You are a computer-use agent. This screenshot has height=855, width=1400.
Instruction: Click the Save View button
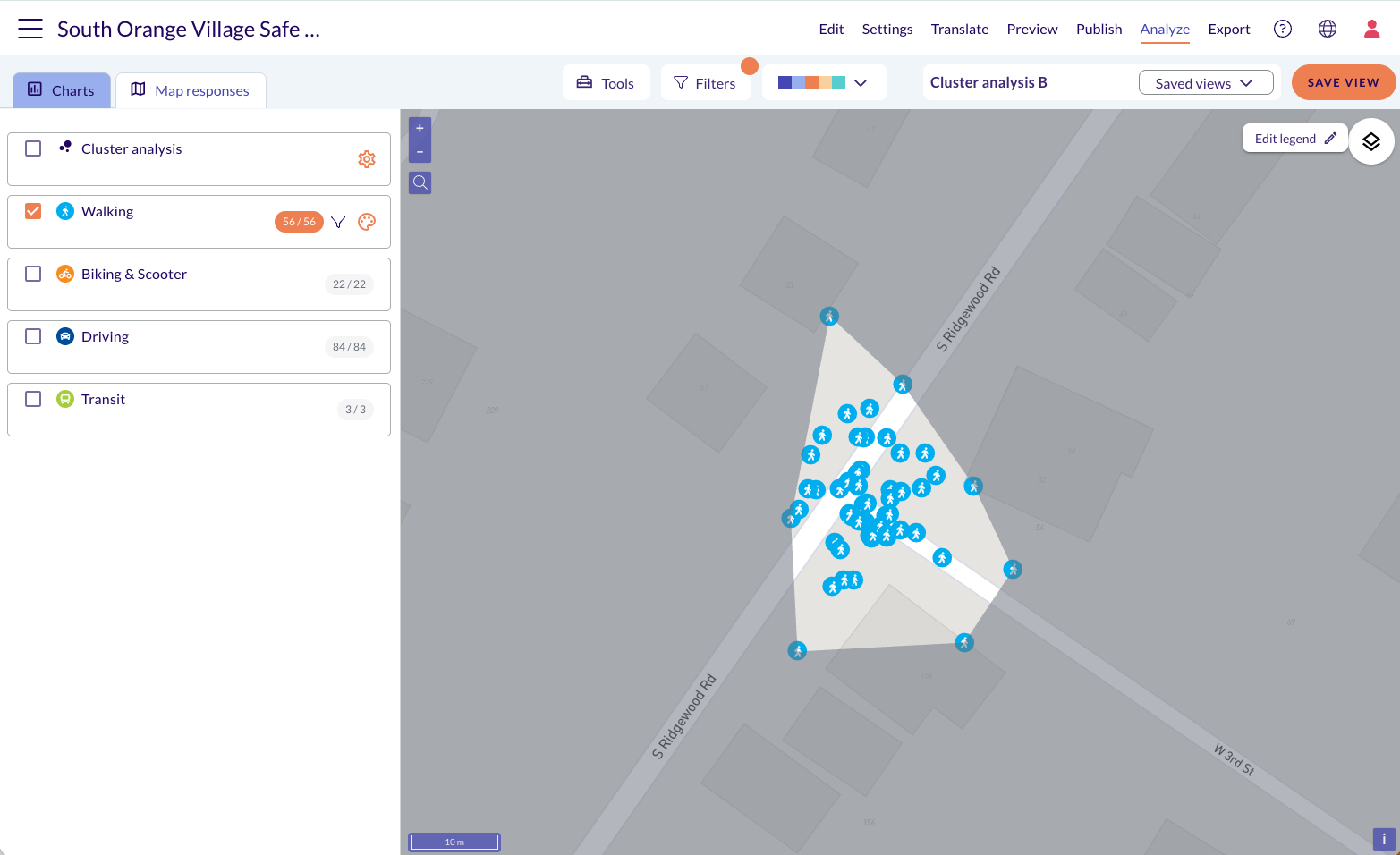[1344, 82]
